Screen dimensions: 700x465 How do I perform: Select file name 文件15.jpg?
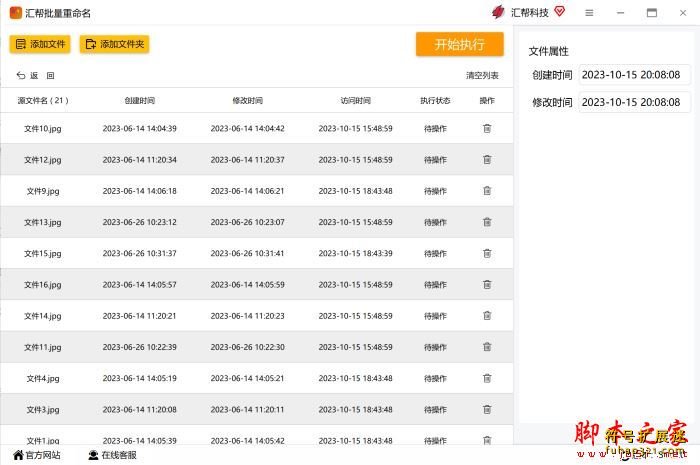43,253
